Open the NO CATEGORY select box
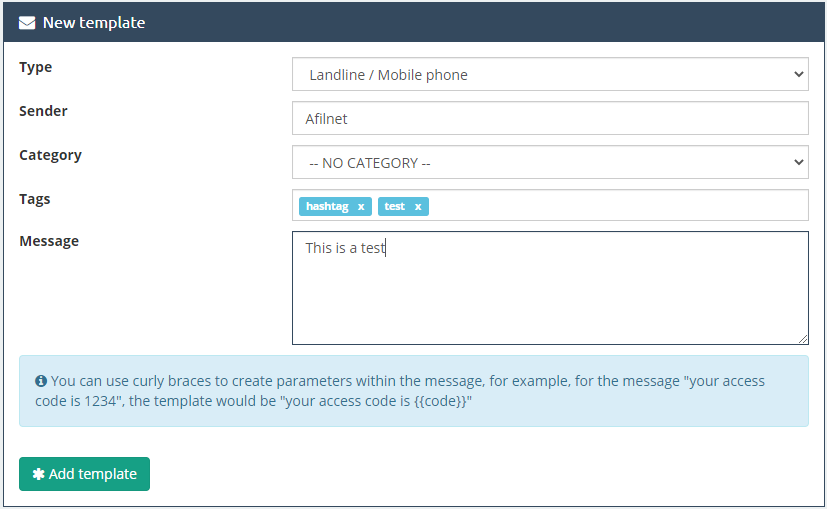827x509 pixels. [x=550, y=162]
